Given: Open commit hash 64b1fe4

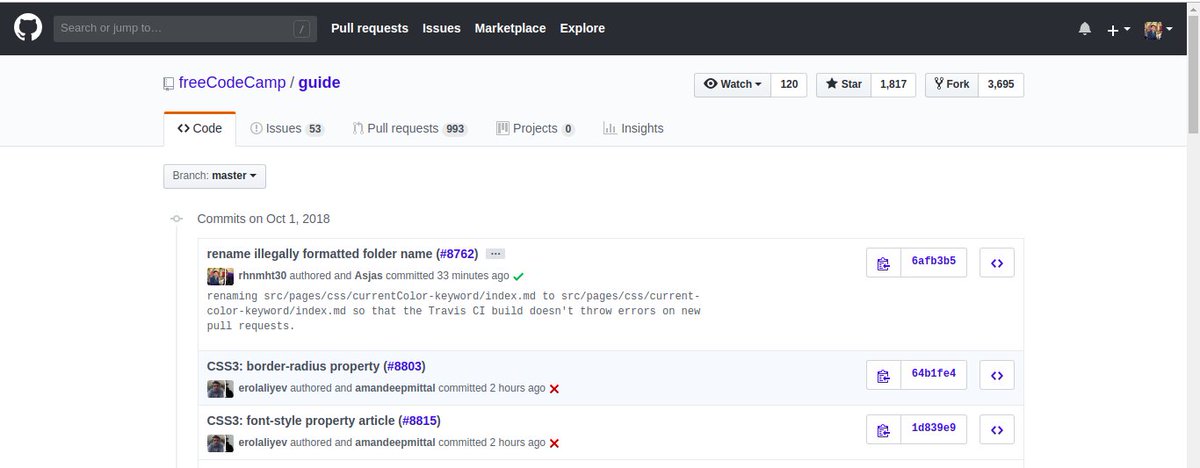Looking at the screenshot, I should [933, 374].
